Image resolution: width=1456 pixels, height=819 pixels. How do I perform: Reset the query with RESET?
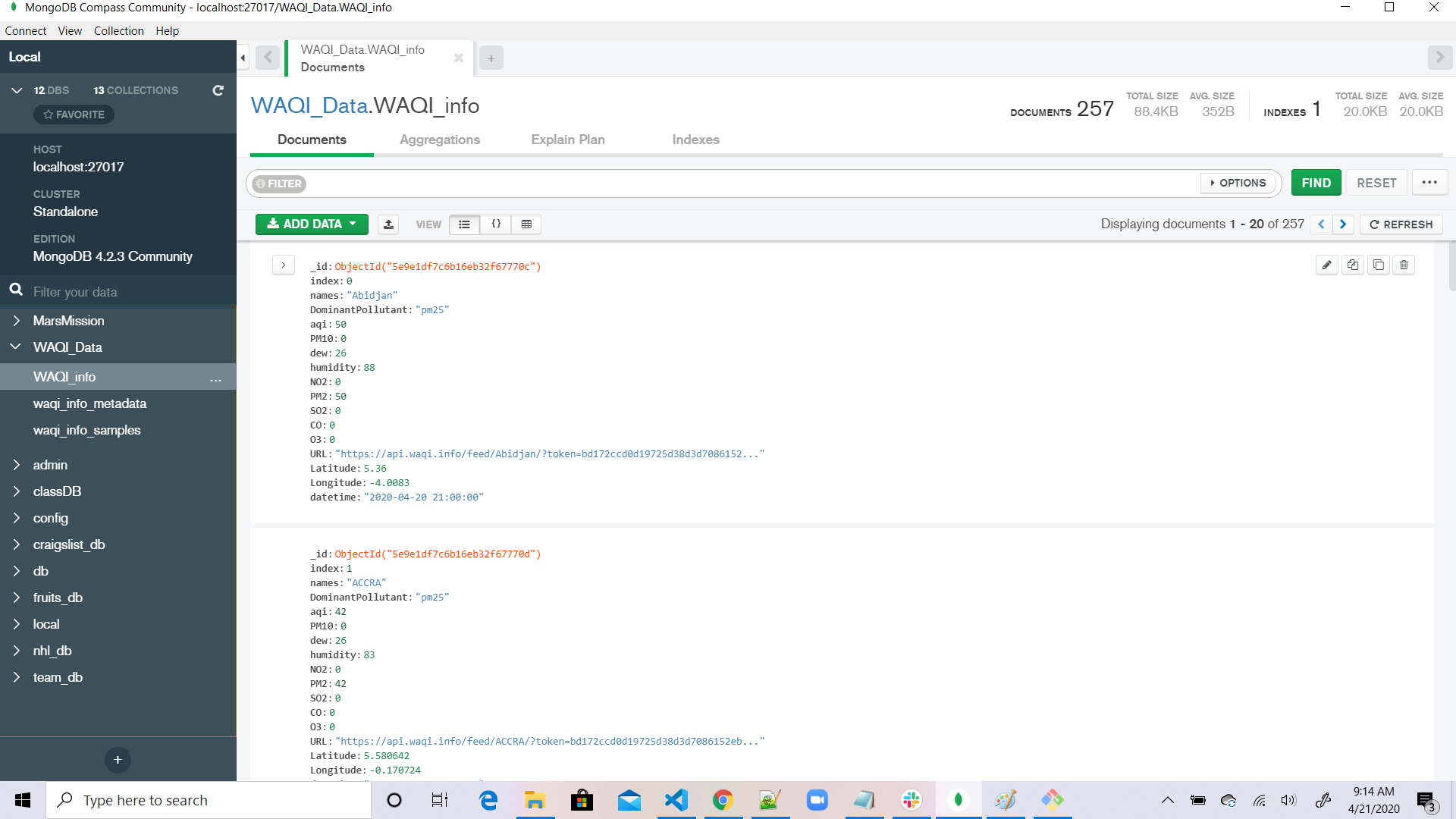(x=1376, y=183)
